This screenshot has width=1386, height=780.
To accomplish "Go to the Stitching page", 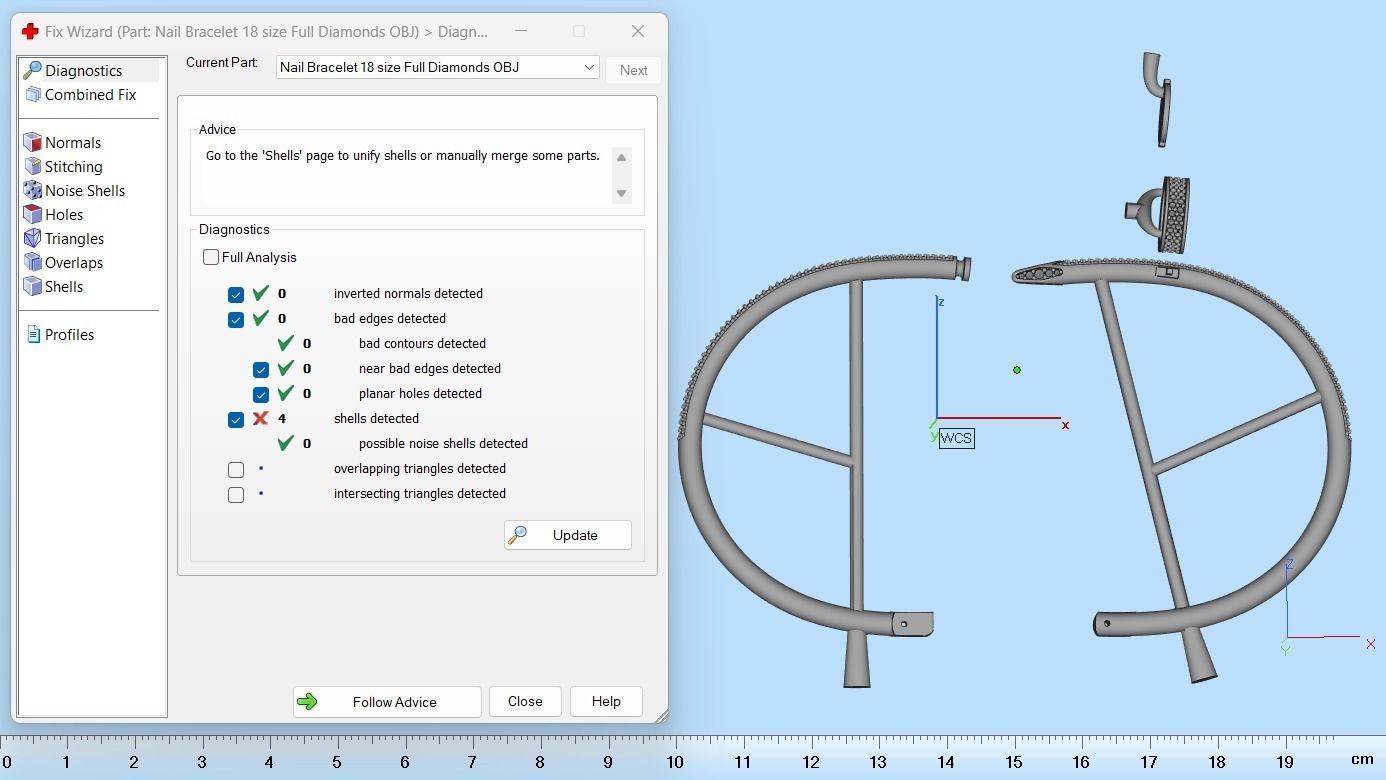I will [73, 166].
